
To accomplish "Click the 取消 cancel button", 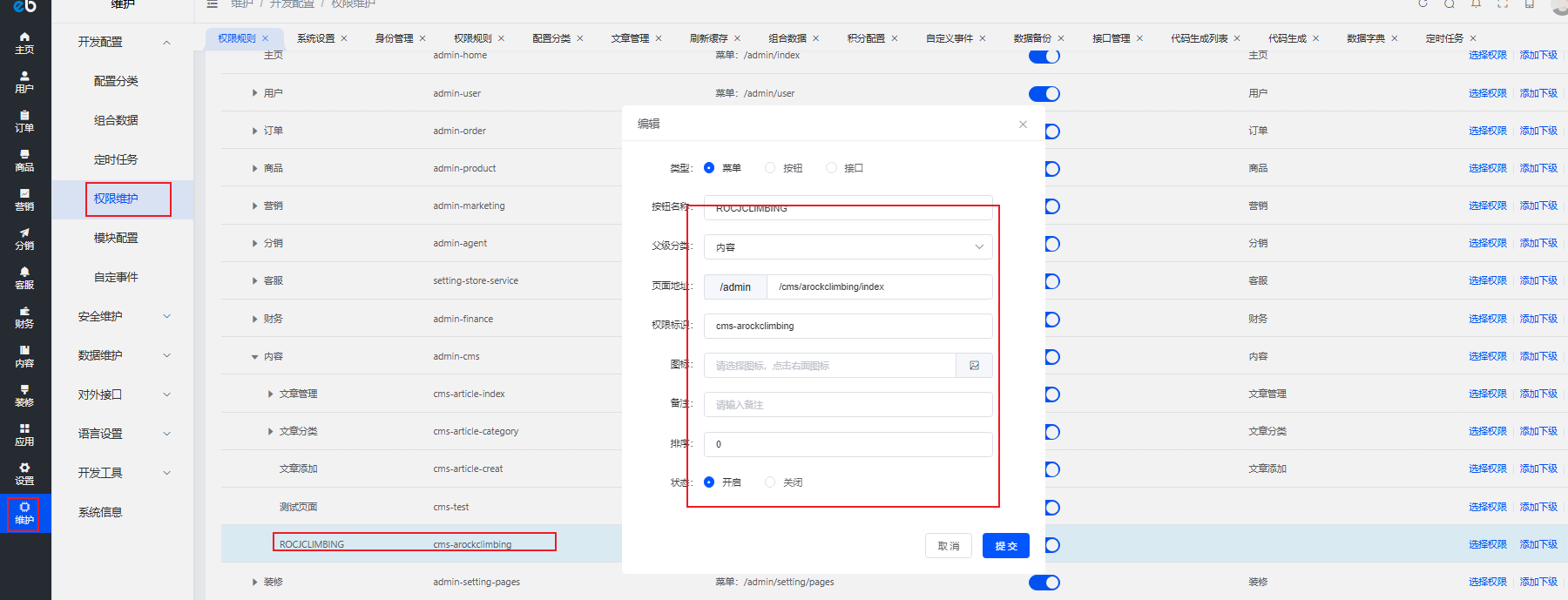I will pyautogui.click(x=948, y=546).
